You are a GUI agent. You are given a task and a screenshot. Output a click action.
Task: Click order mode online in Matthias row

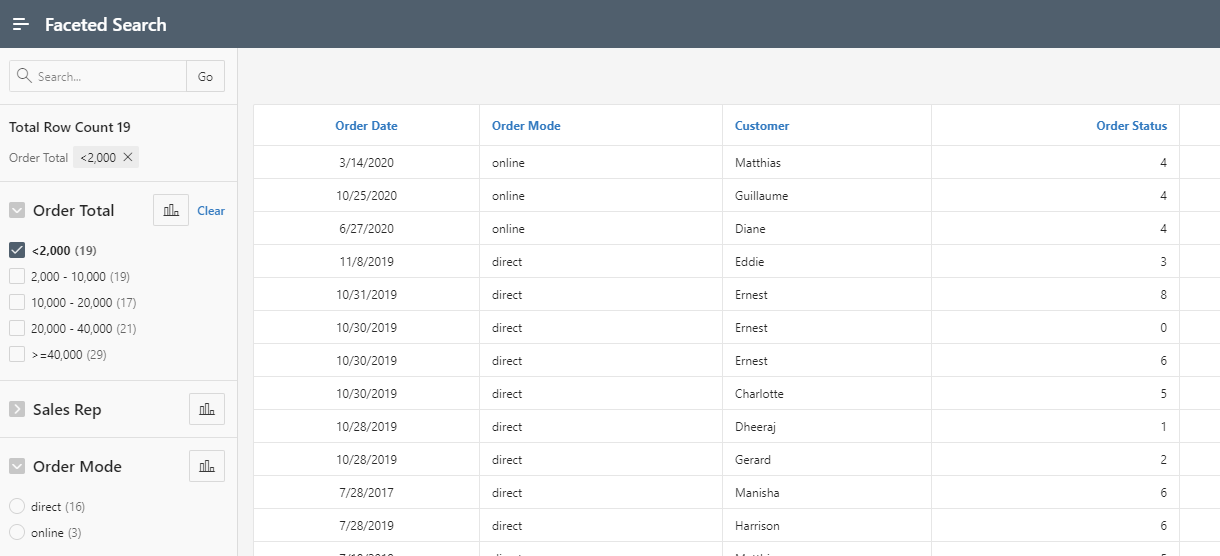pos(601,162)
